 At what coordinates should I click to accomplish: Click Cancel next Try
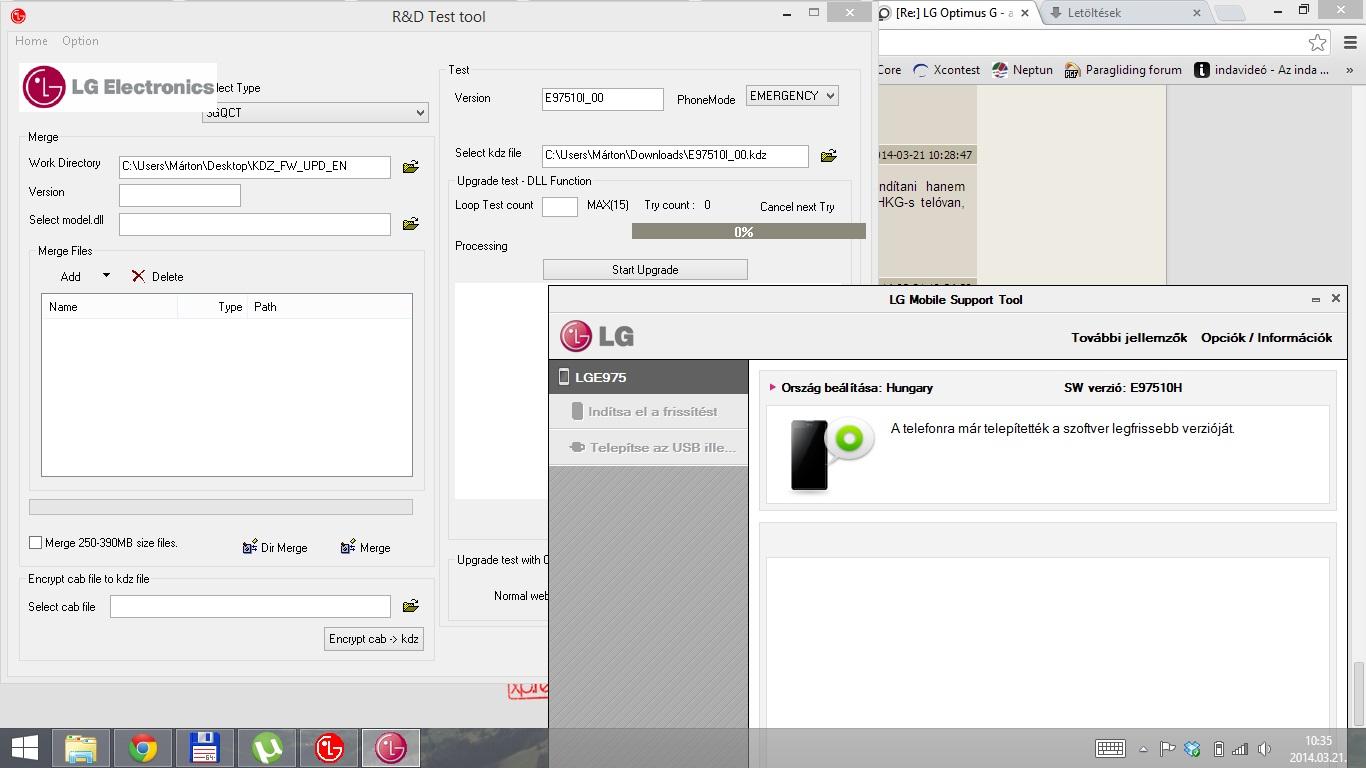point(797,207)
